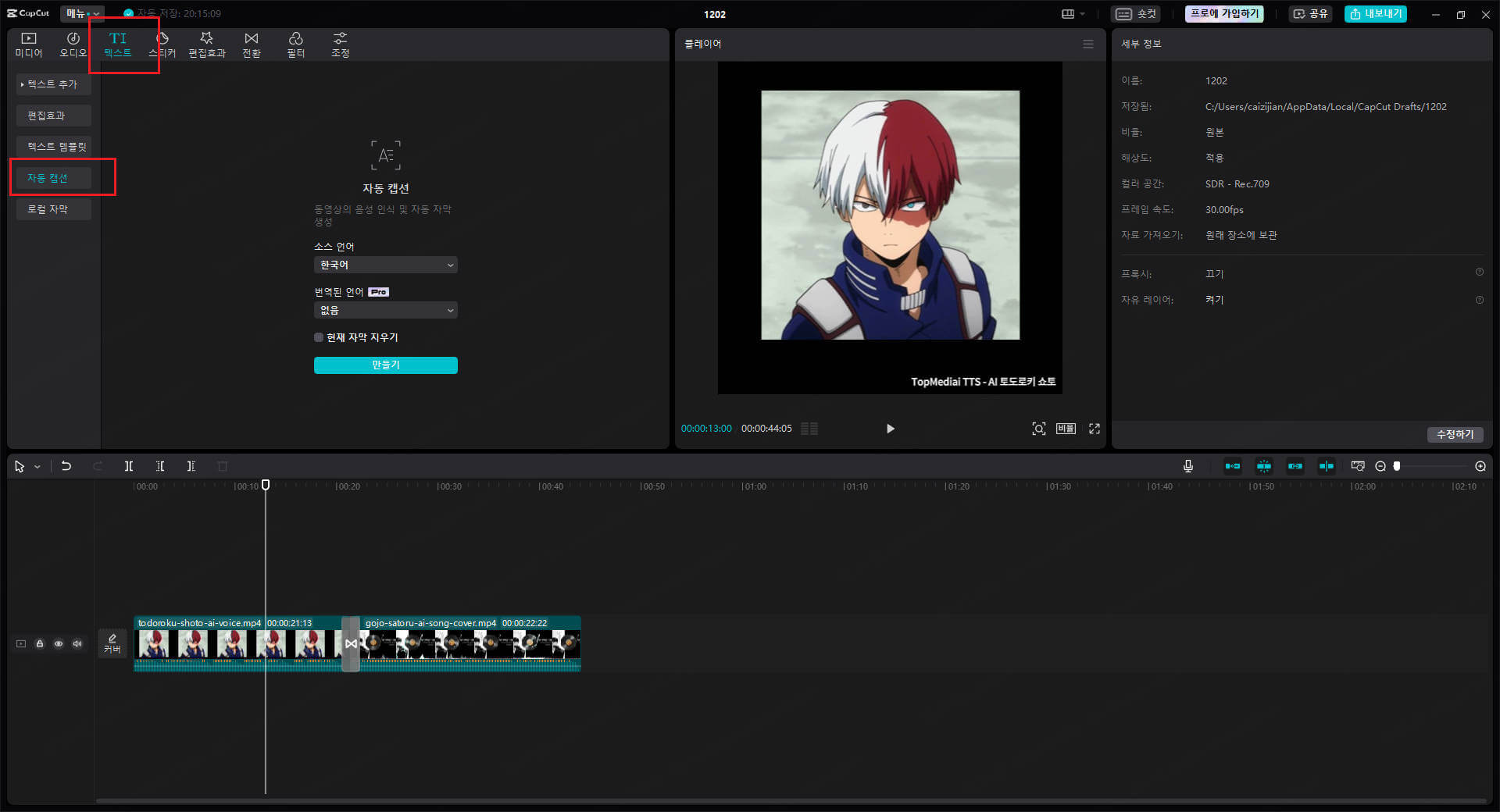
Task: Open the 숏컷 shortcuts button
Action: tap(1136, 14)
